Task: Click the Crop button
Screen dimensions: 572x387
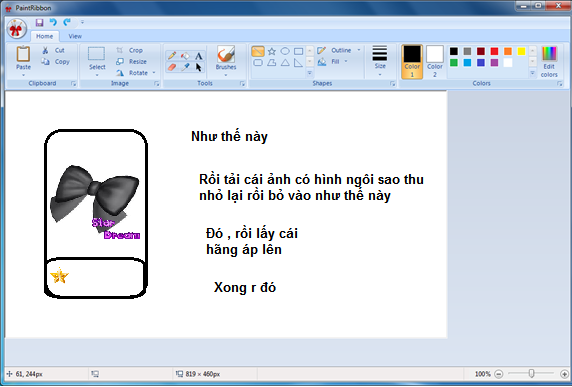Action: tap(130, 50)
